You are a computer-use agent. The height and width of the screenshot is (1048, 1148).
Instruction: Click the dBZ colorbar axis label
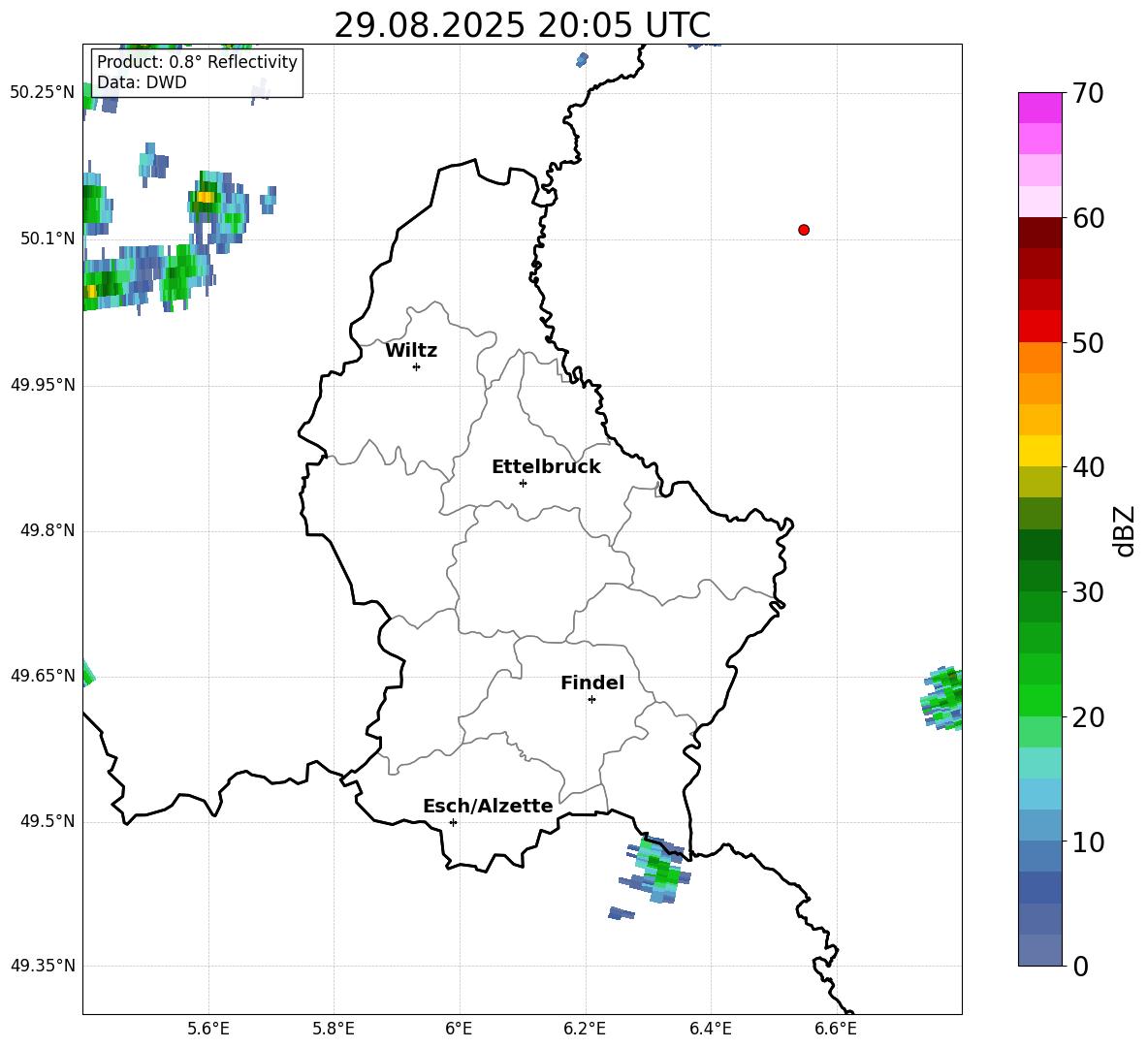[1125, 530]
